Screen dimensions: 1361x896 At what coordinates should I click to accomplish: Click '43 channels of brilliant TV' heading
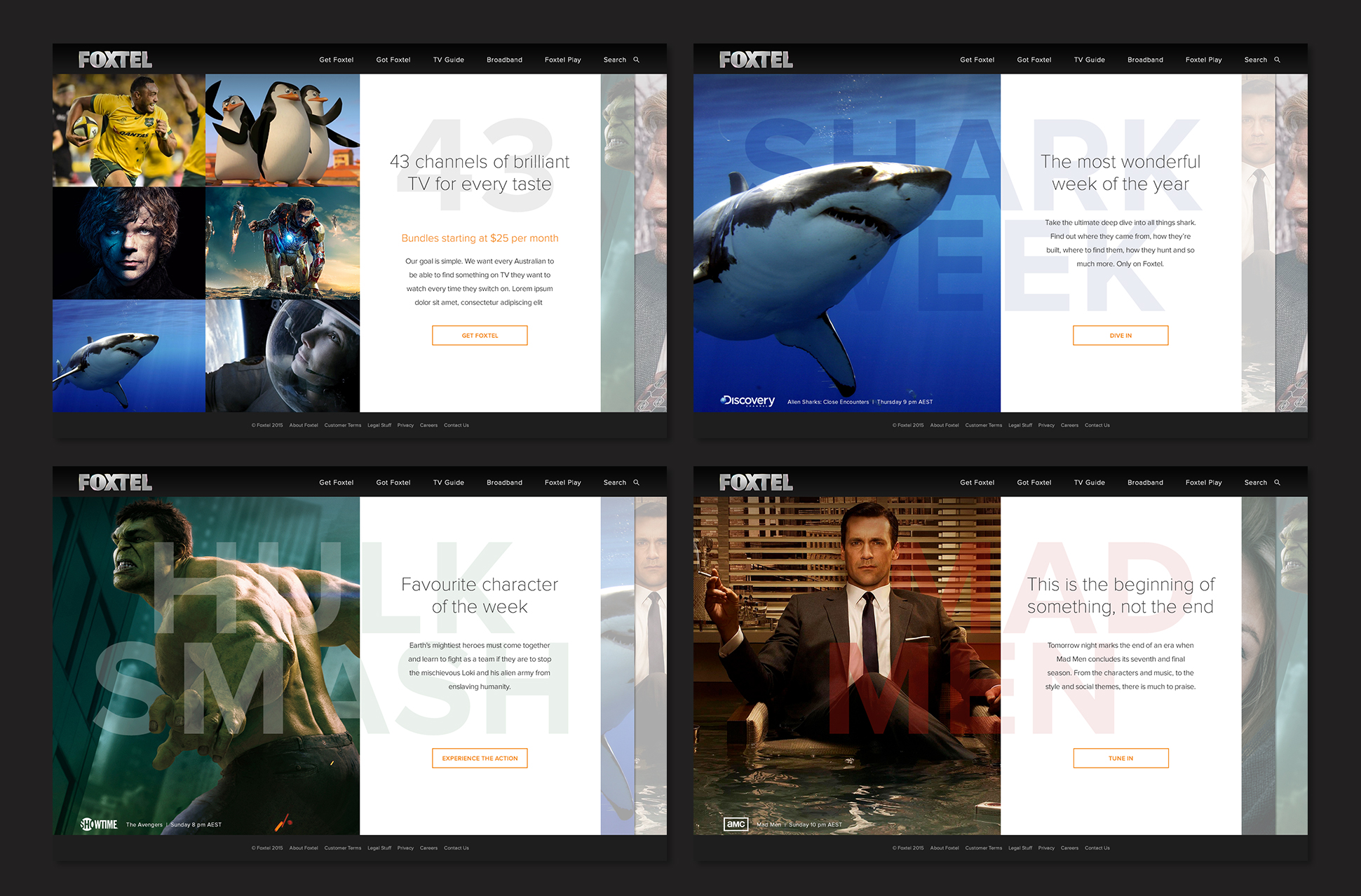click(480, 172)
